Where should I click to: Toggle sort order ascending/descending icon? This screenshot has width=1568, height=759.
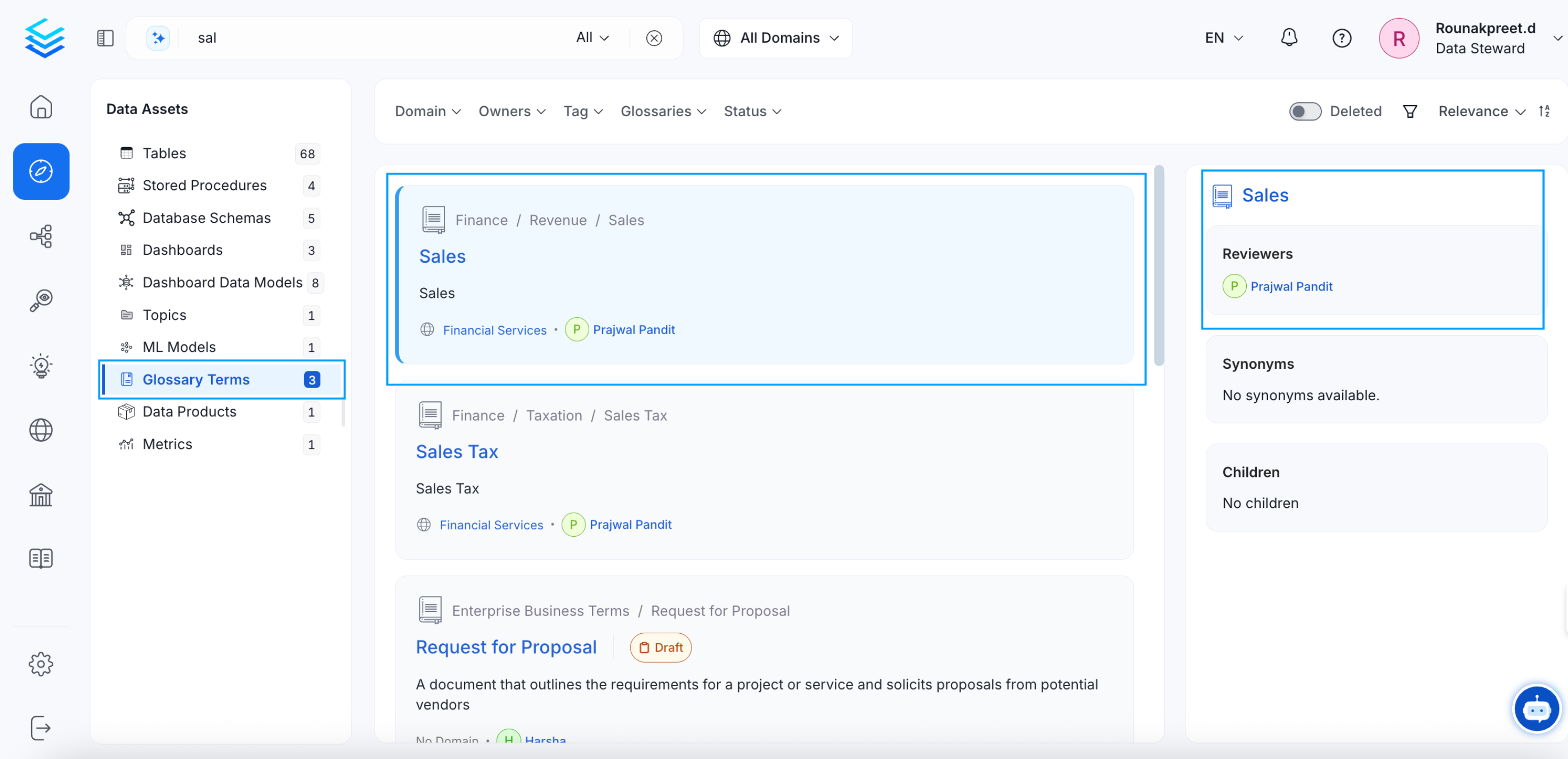[1544, 111]
